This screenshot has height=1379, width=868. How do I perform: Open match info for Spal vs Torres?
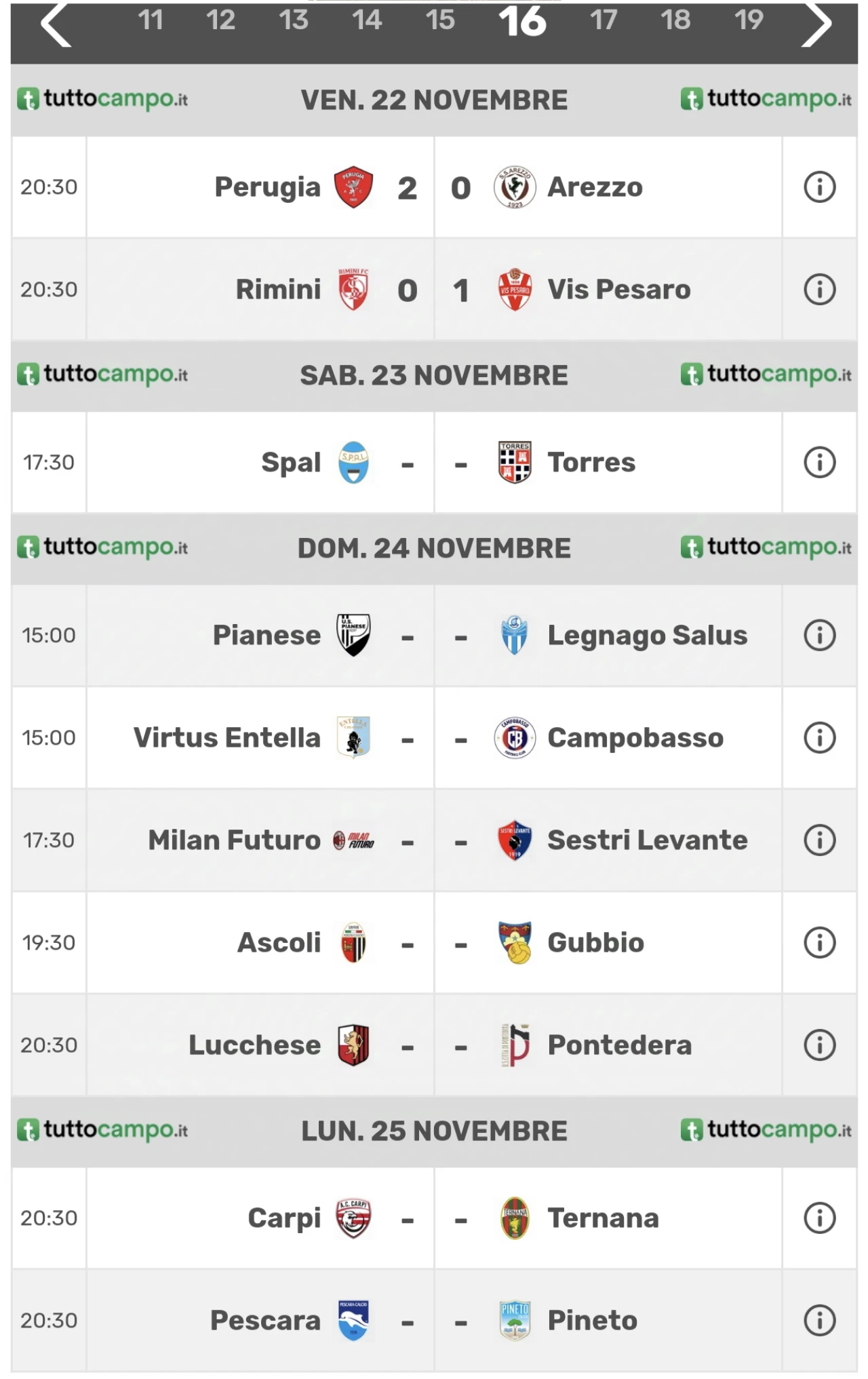point(819,463)
